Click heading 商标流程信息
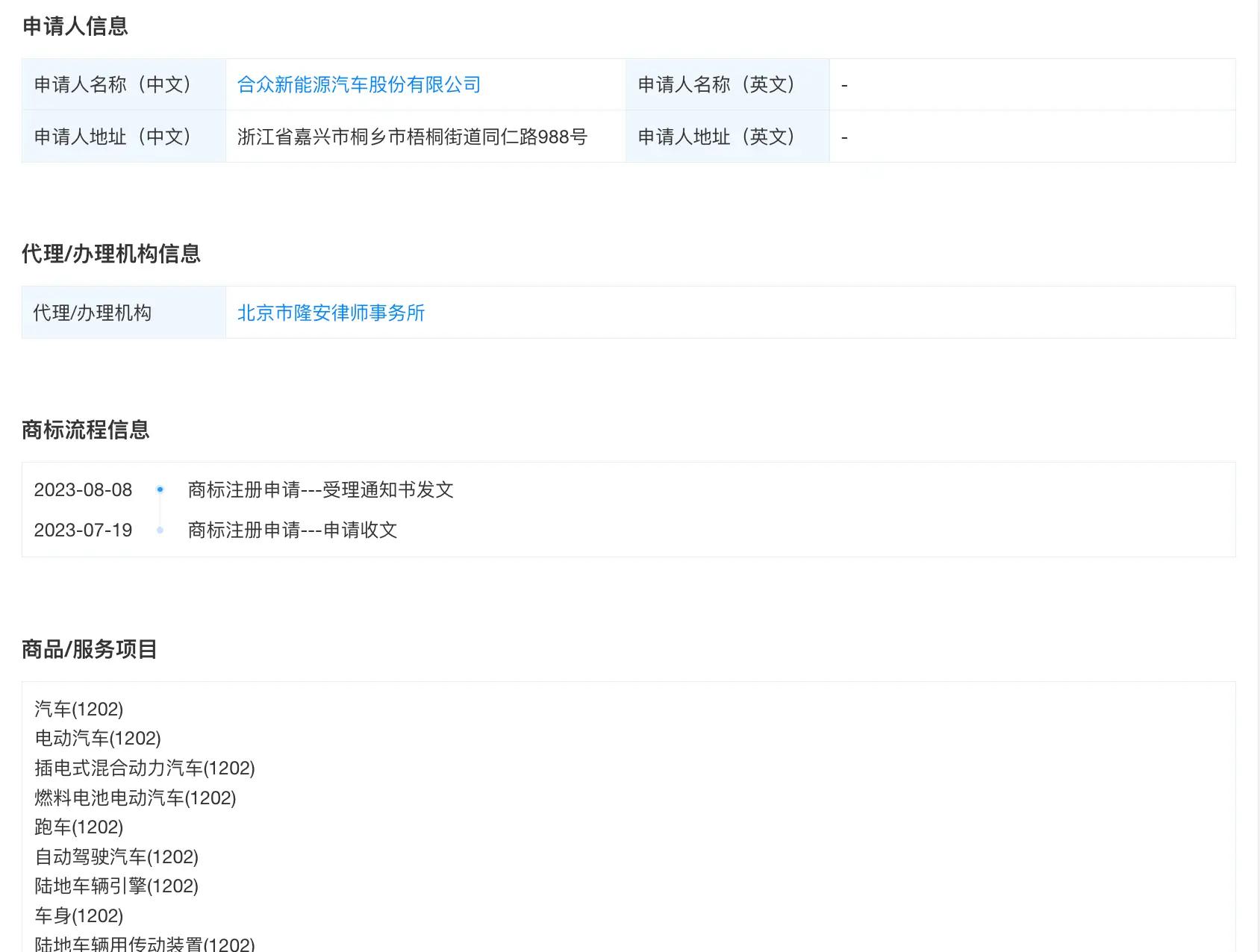This screenshot has height=952, width=1260. pos(86,430)
